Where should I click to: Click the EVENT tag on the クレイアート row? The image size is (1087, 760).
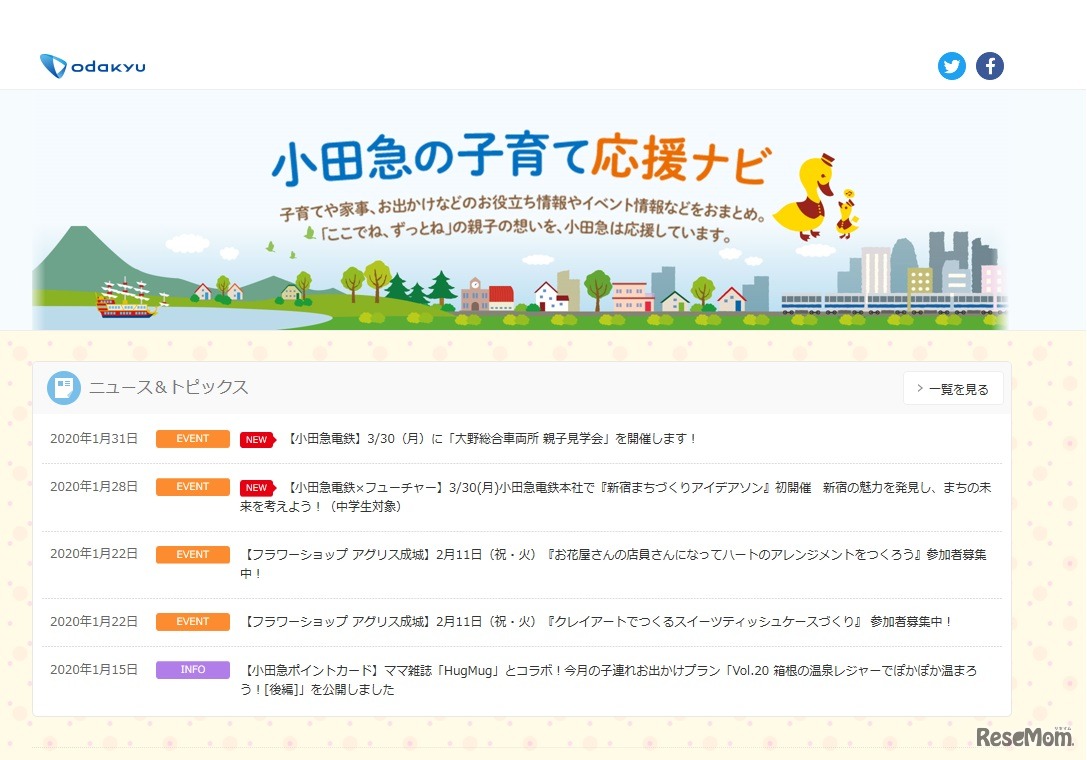193,622
